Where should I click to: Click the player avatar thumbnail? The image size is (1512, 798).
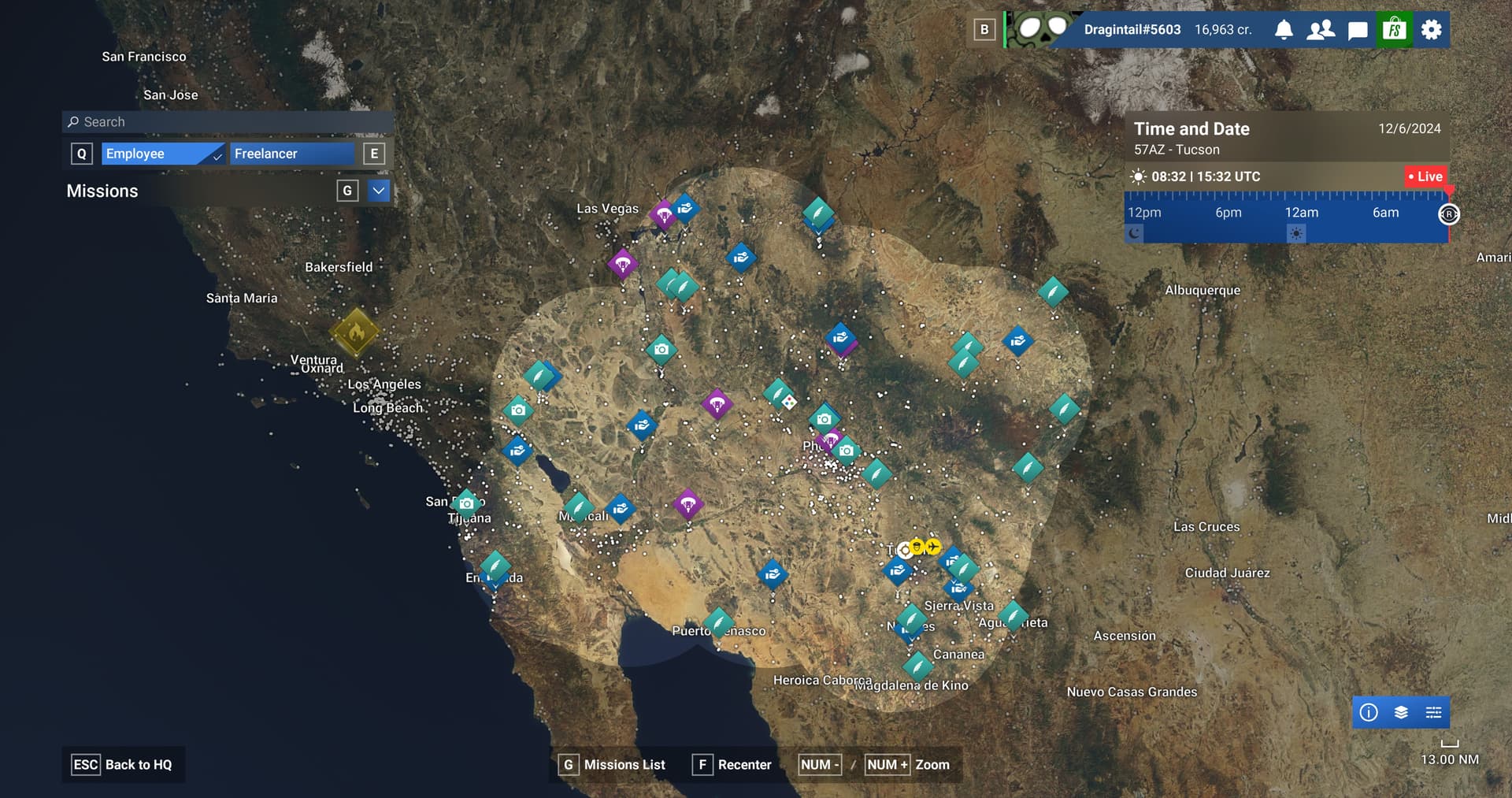click(1041, 29)
